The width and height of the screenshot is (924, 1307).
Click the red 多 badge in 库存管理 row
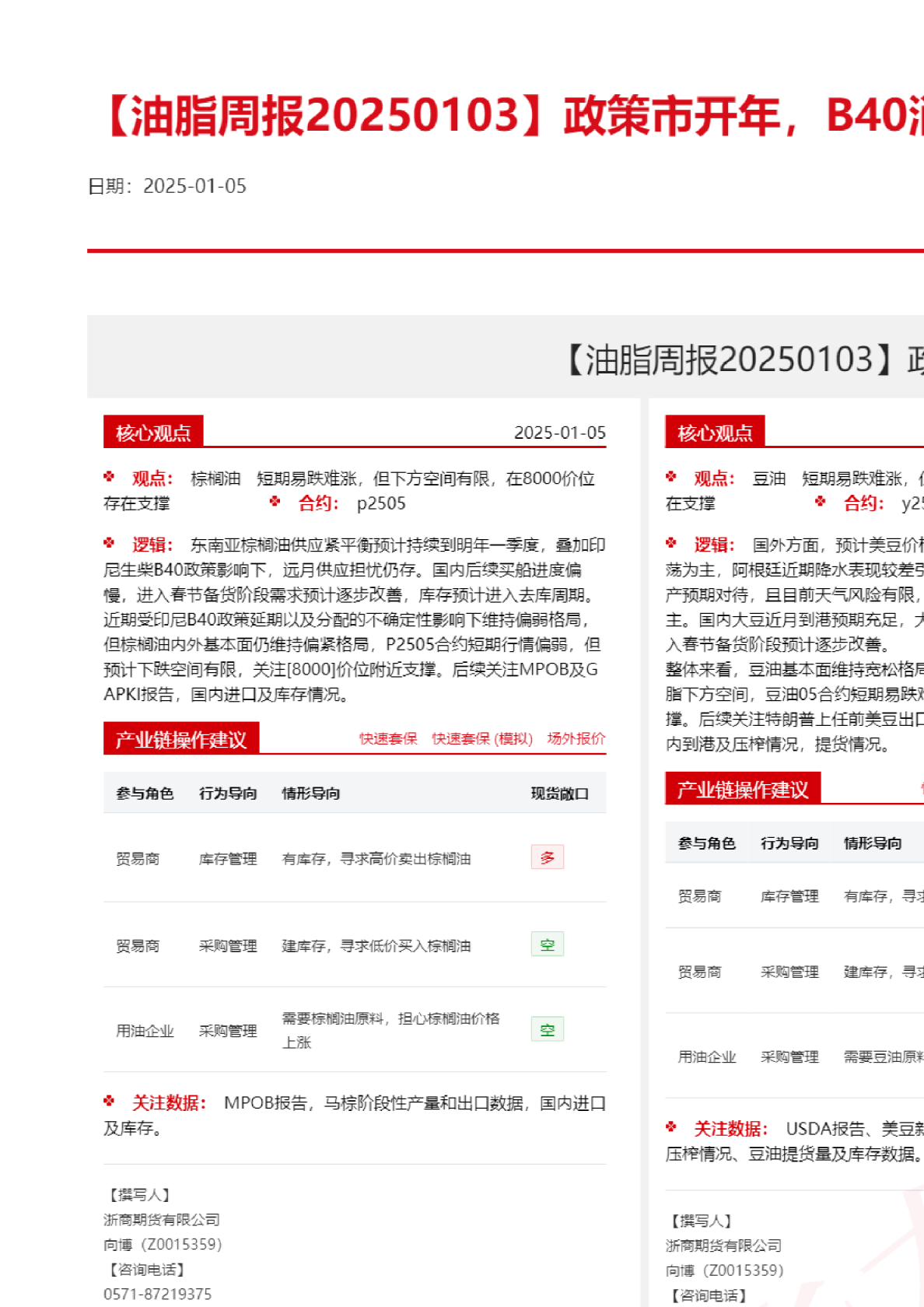[548, 857]
